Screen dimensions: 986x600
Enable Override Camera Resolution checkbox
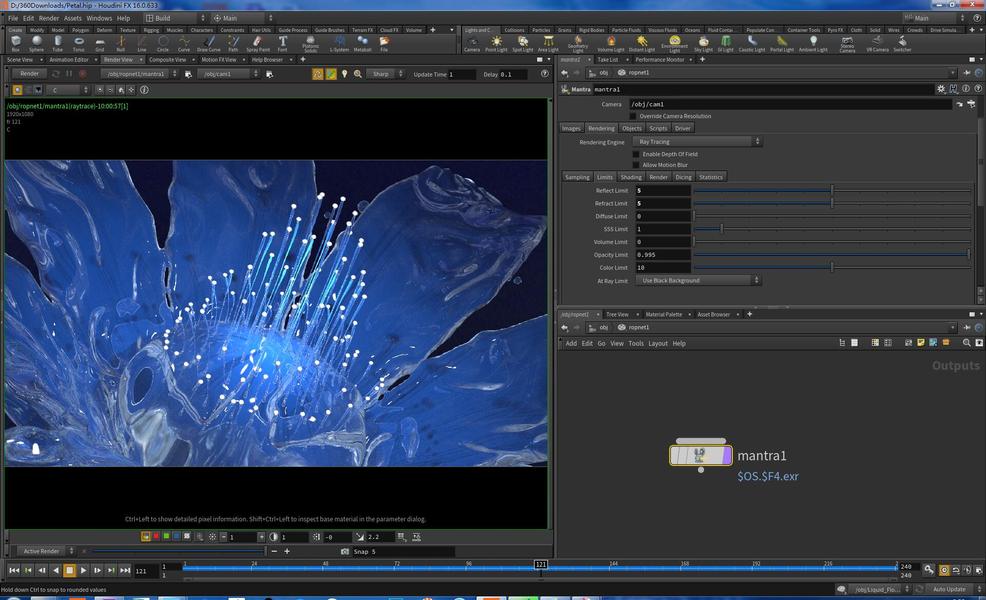(x=633, y=116)
